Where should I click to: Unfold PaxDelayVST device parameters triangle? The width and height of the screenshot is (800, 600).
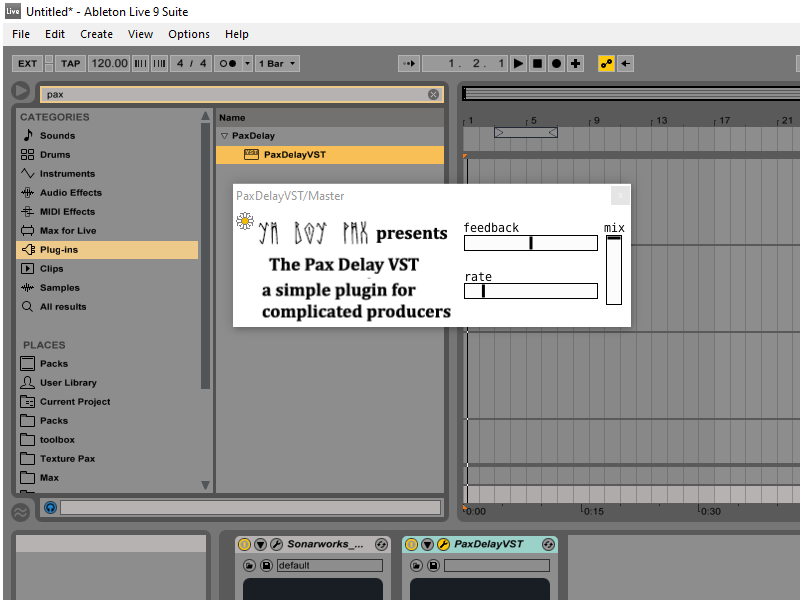pos(427,544)
